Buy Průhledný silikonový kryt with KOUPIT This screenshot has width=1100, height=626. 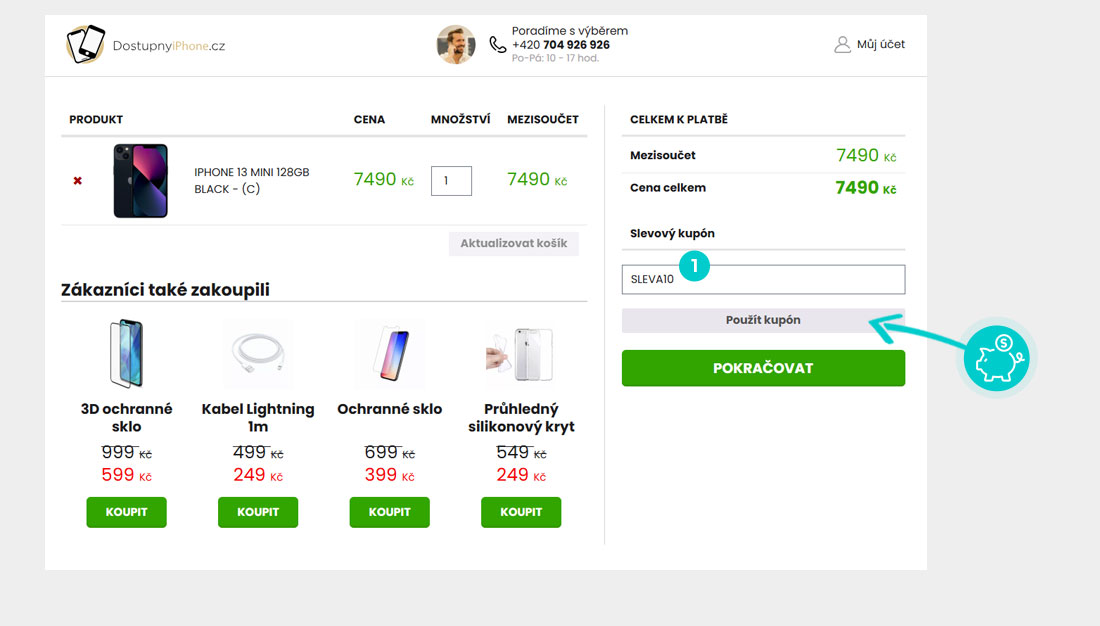tap(521, 512)
